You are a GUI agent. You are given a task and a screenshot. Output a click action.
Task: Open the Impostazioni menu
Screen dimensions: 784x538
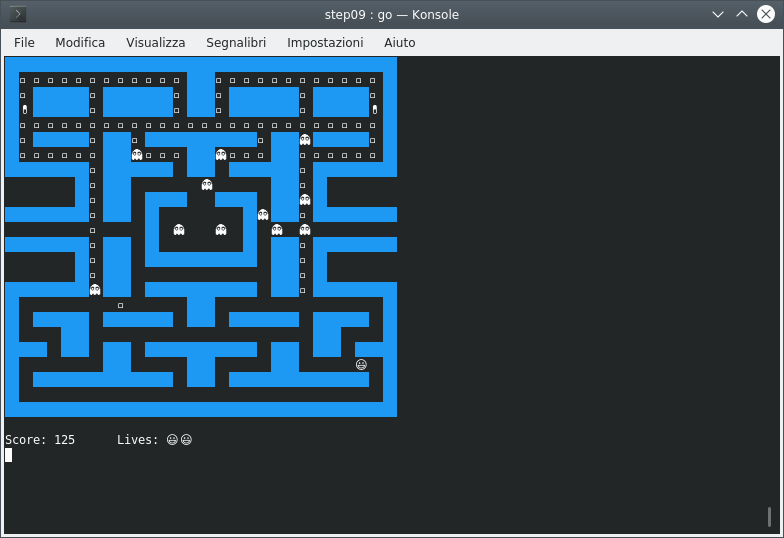[x=325, y=42]
